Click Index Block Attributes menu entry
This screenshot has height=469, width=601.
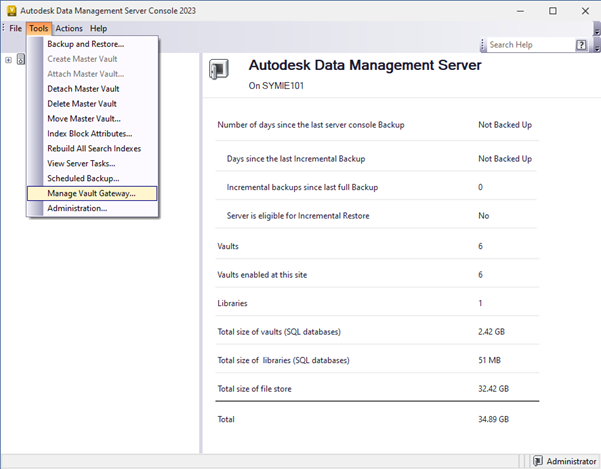coord(92,134)
